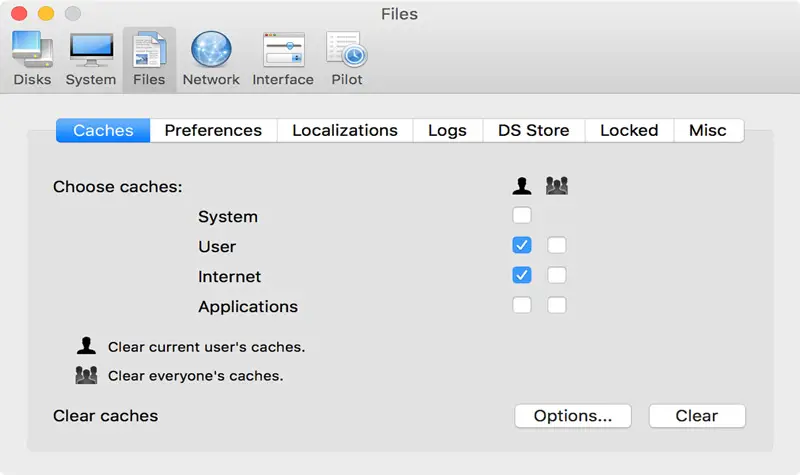The width and height of the screenshot is (800, 475).
Task: Enable Internet cache for everyone
Action: tap(557, 276)
